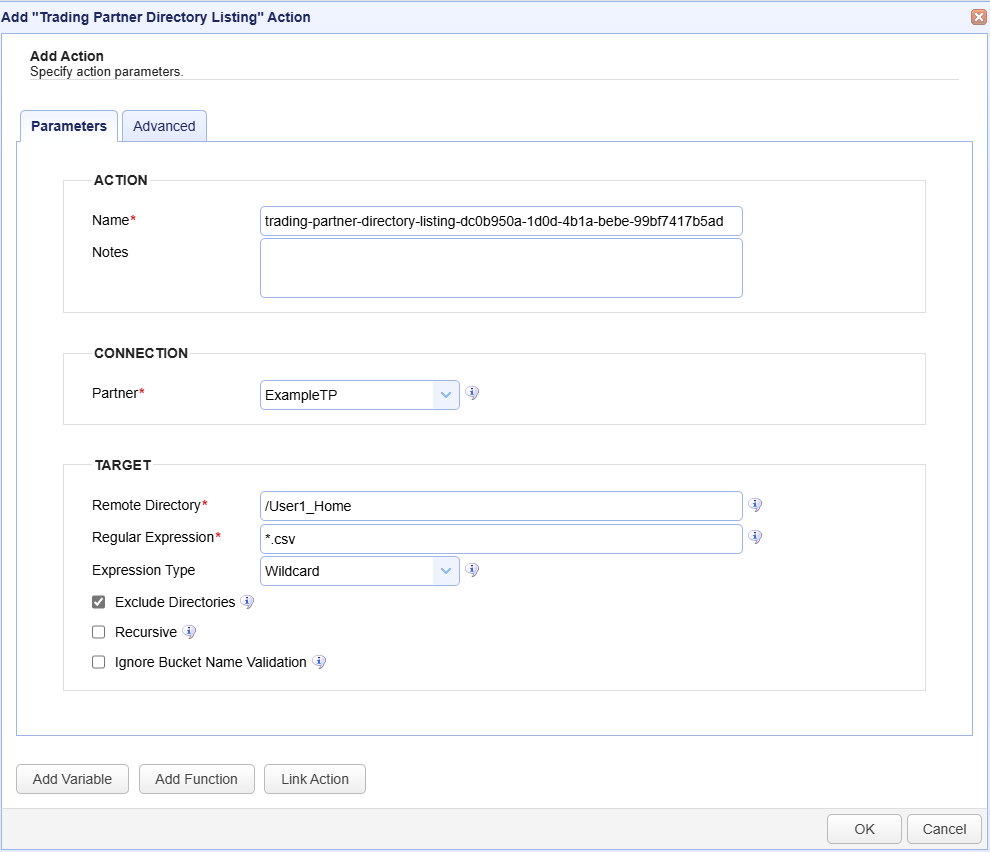Uncheck the Exclude Directories checkbox
Image resolution: width=990 pixels, height=852 pixels.
98,602
